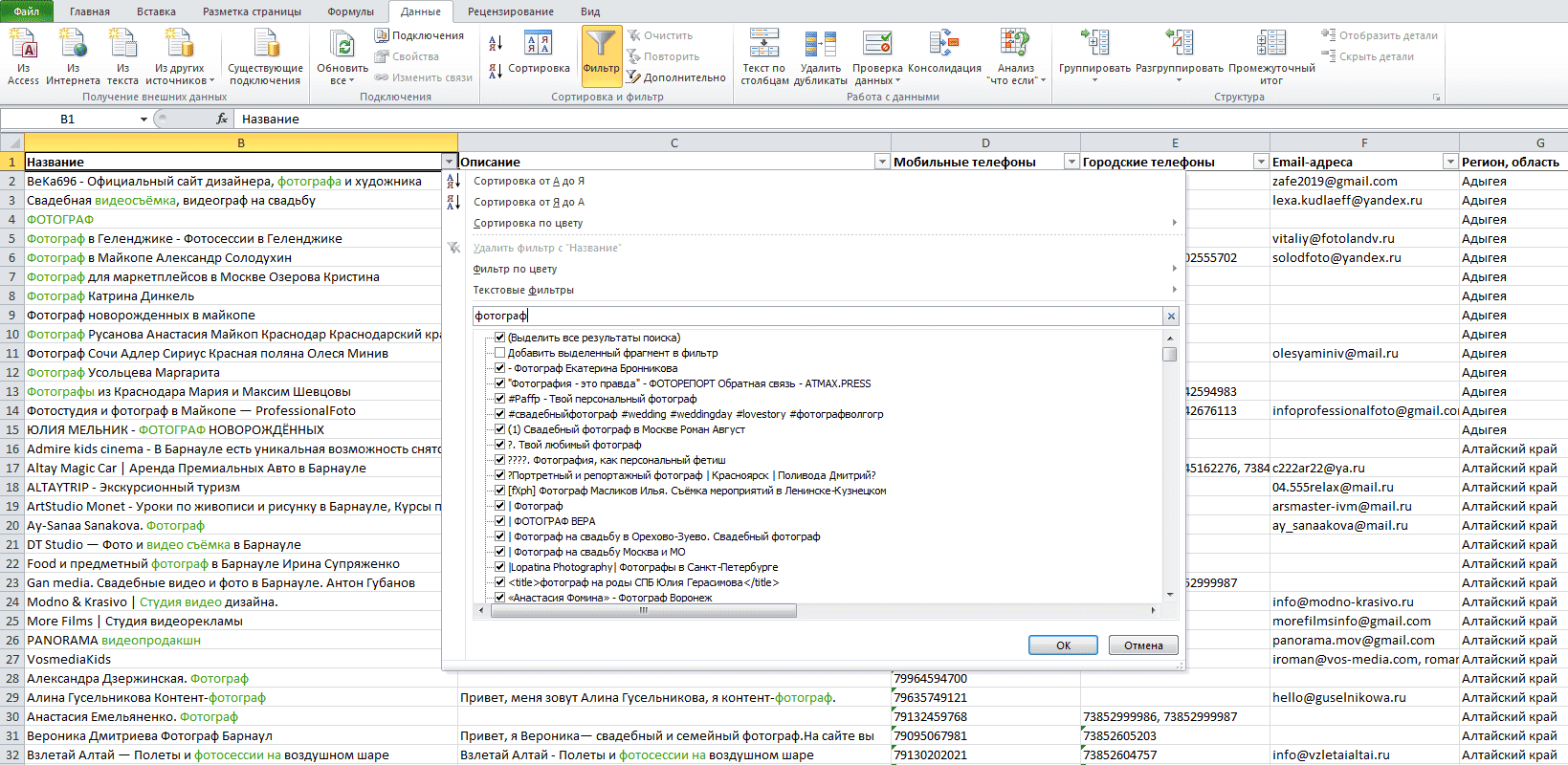Open the Описание column filter dropdown
Image resolution: width=1568 pixels, height=765 pixels.
[882, 162]
